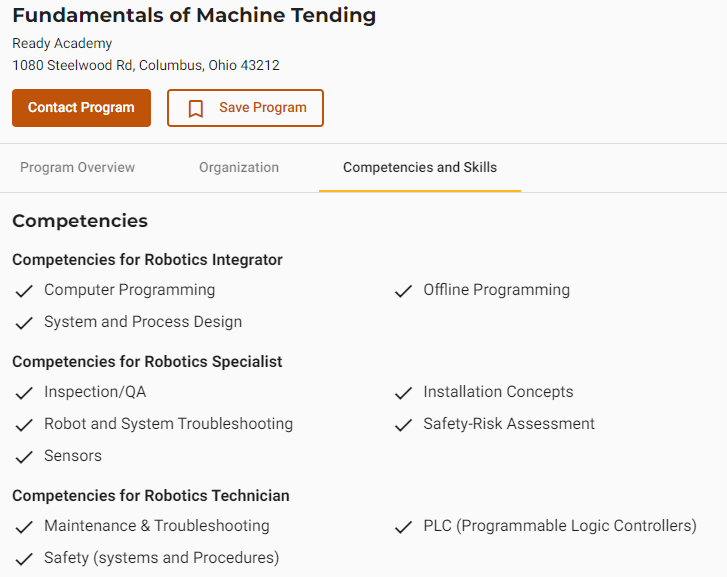Click the Save Program button

pos(245,108)
